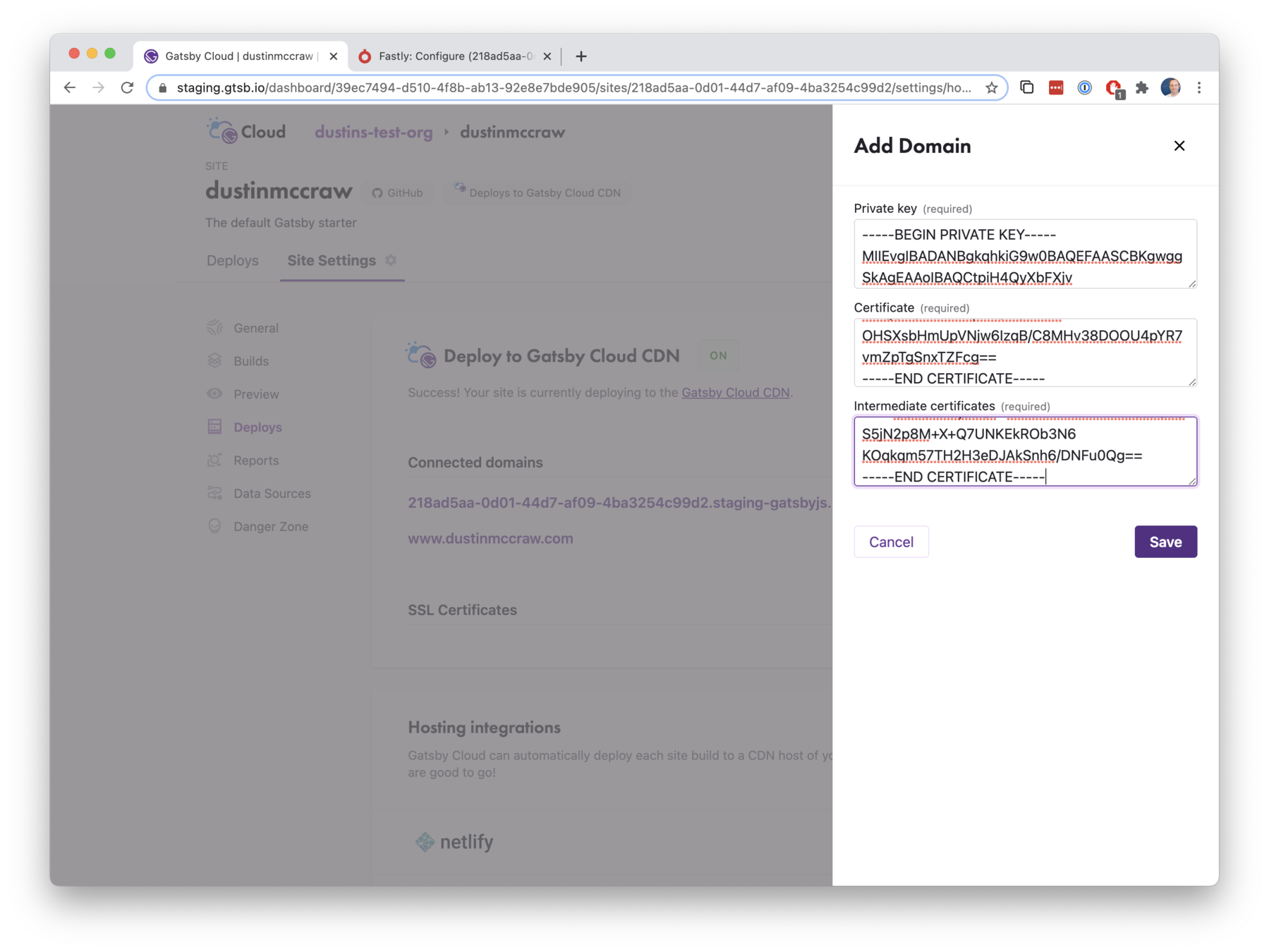Image resolution: width=1269 pixels, height=952 pixels.
Task: Open the Chrome profile avatar
Action: click(1170, 87)
